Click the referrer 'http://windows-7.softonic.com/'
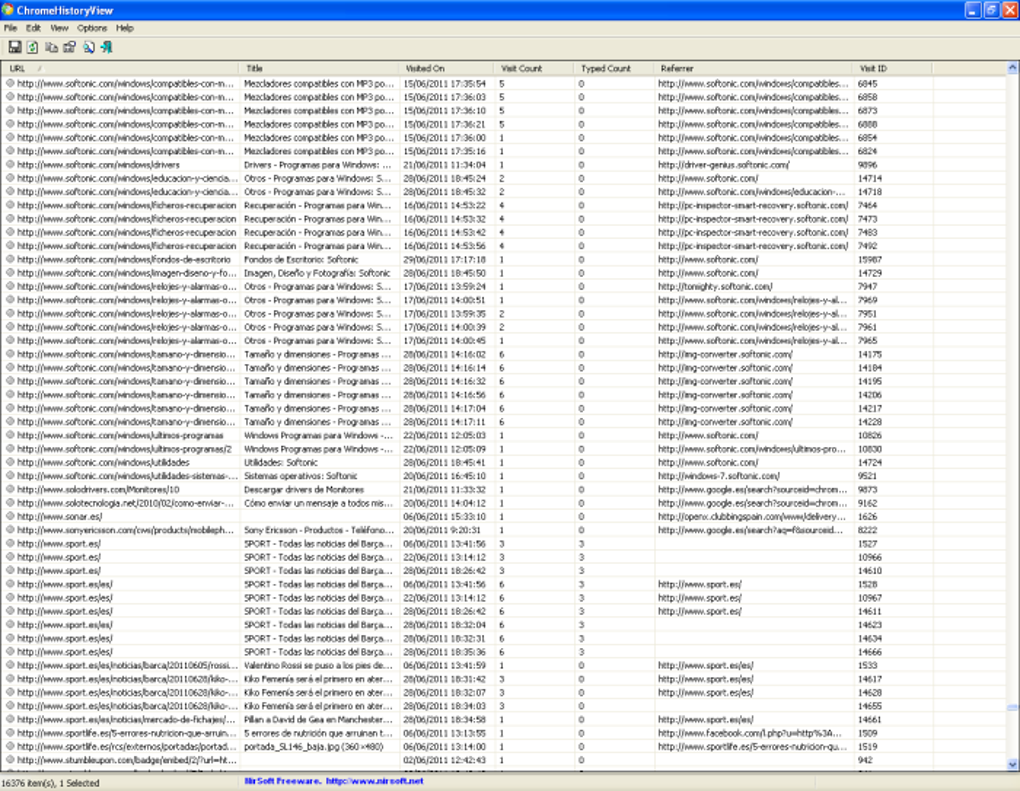The height and width of the screenshot is (791, 1020). 719,476
